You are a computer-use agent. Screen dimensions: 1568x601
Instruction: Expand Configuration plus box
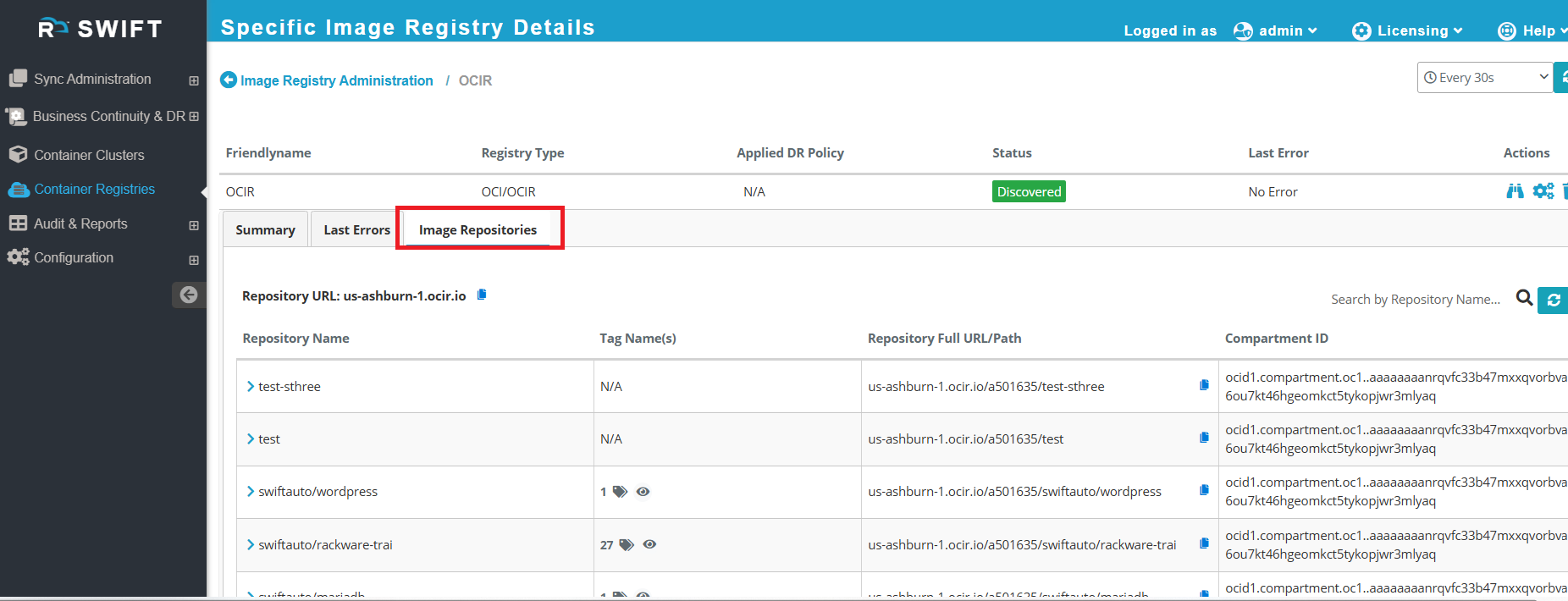(194, 260)
